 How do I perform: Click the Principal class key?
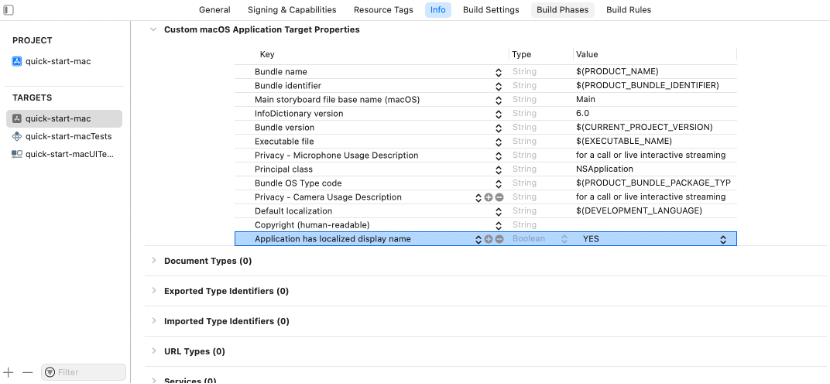[x=283, y=169]
